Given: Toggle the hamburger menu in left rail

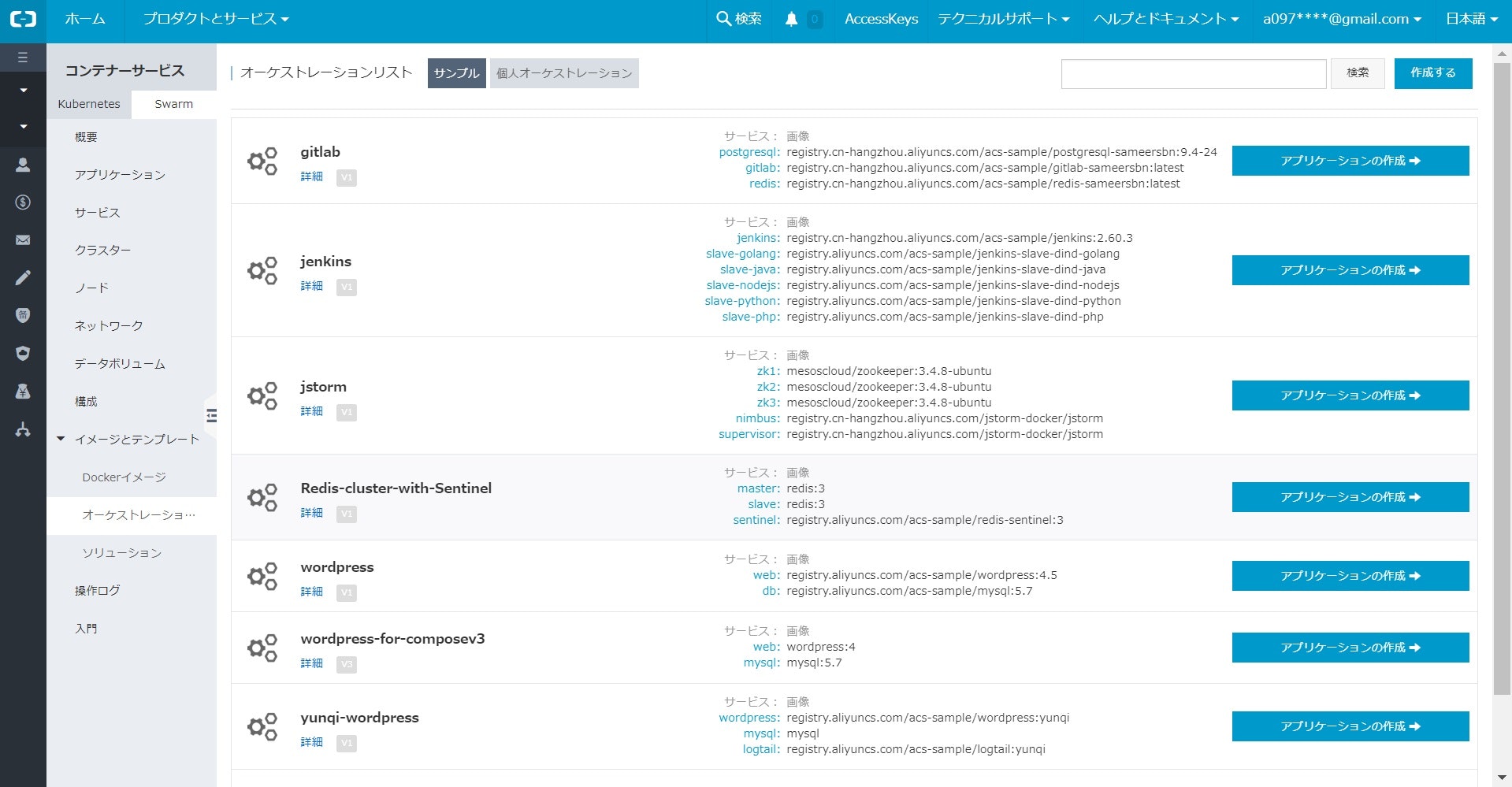Looking at the screenshot, I should click(x=23, y=58).
